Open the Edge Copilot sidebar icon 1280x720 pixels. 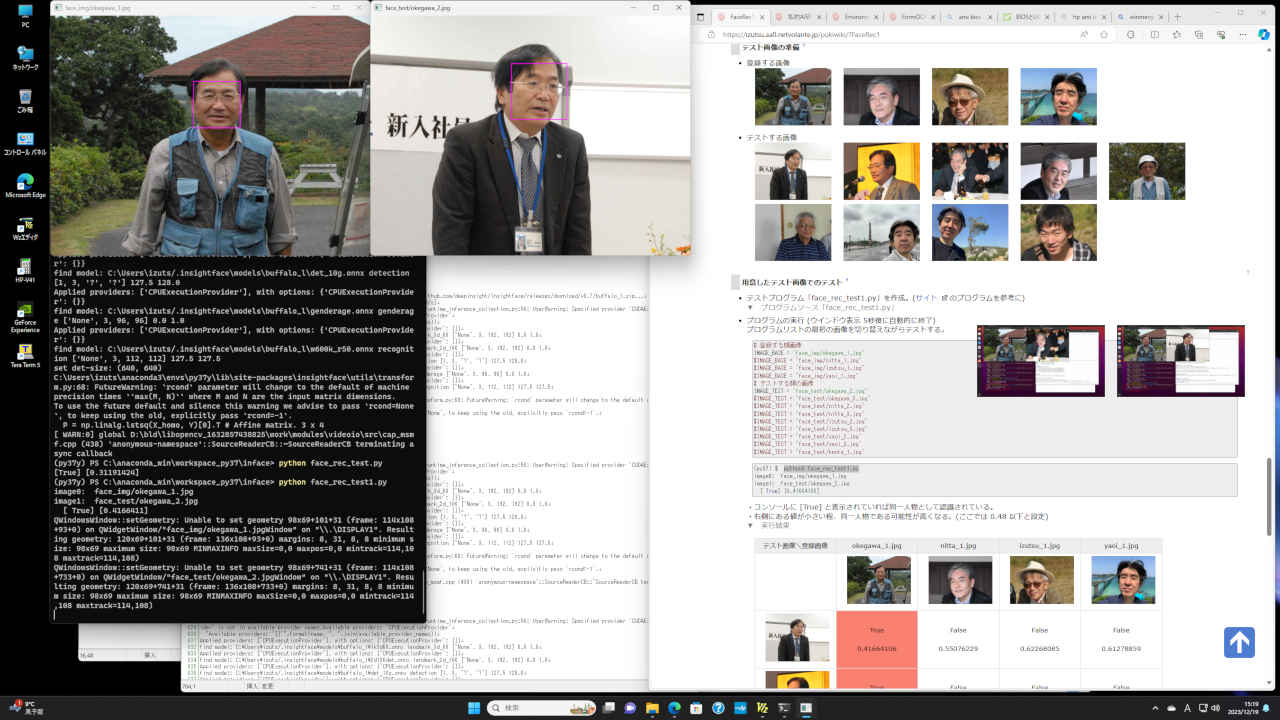click(1264, 34)
